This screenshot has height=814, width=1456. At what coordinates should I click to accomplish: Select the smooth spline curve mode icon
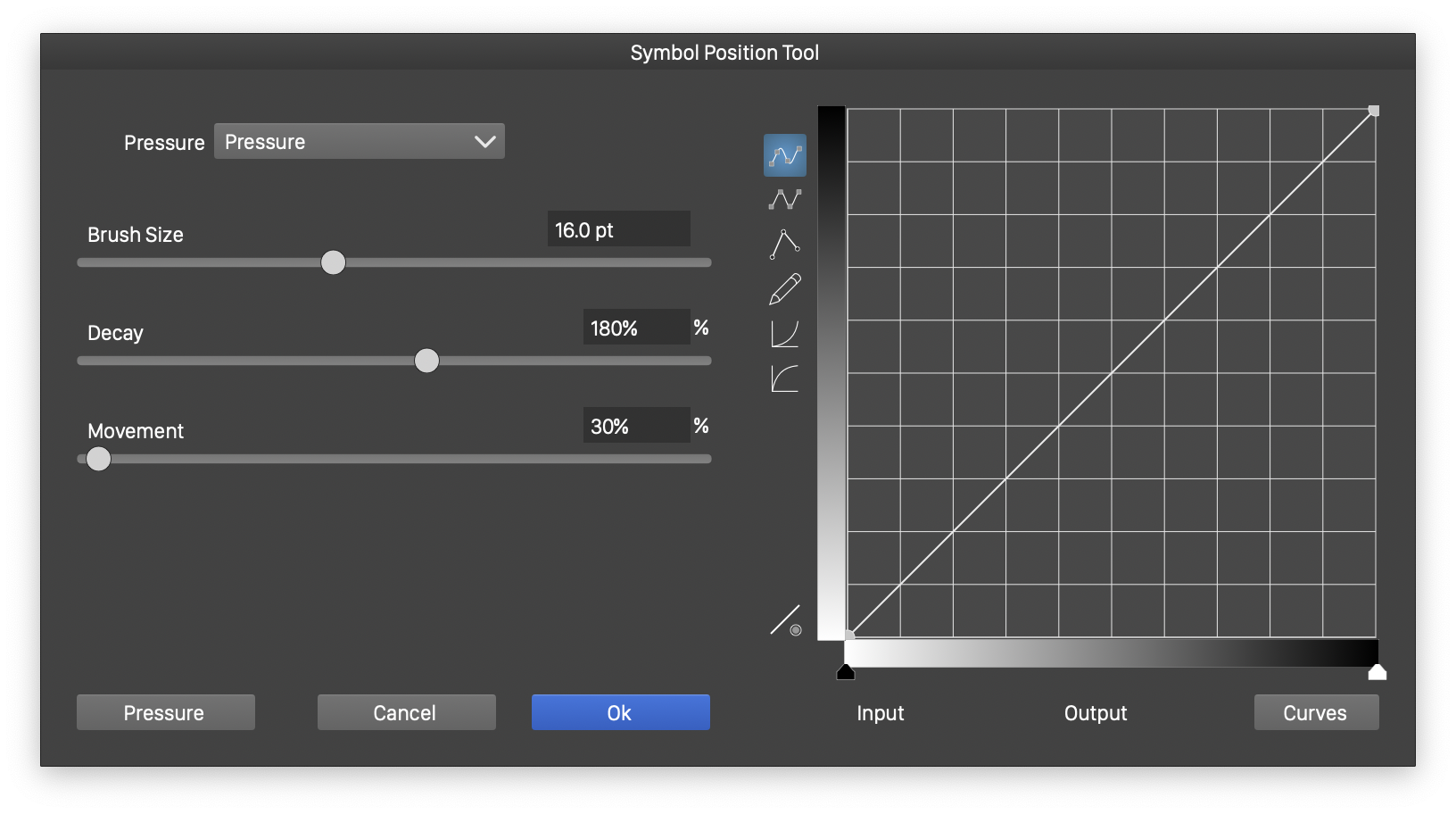click(x=785, y=155)
